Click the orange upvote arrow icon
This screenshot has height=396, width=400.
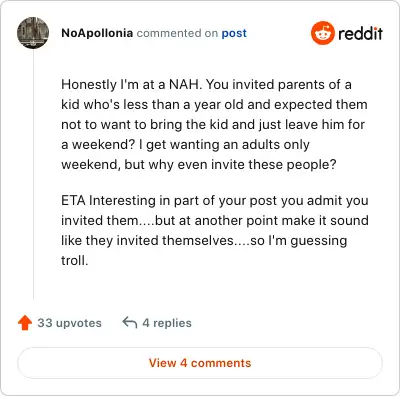(25, 323)
